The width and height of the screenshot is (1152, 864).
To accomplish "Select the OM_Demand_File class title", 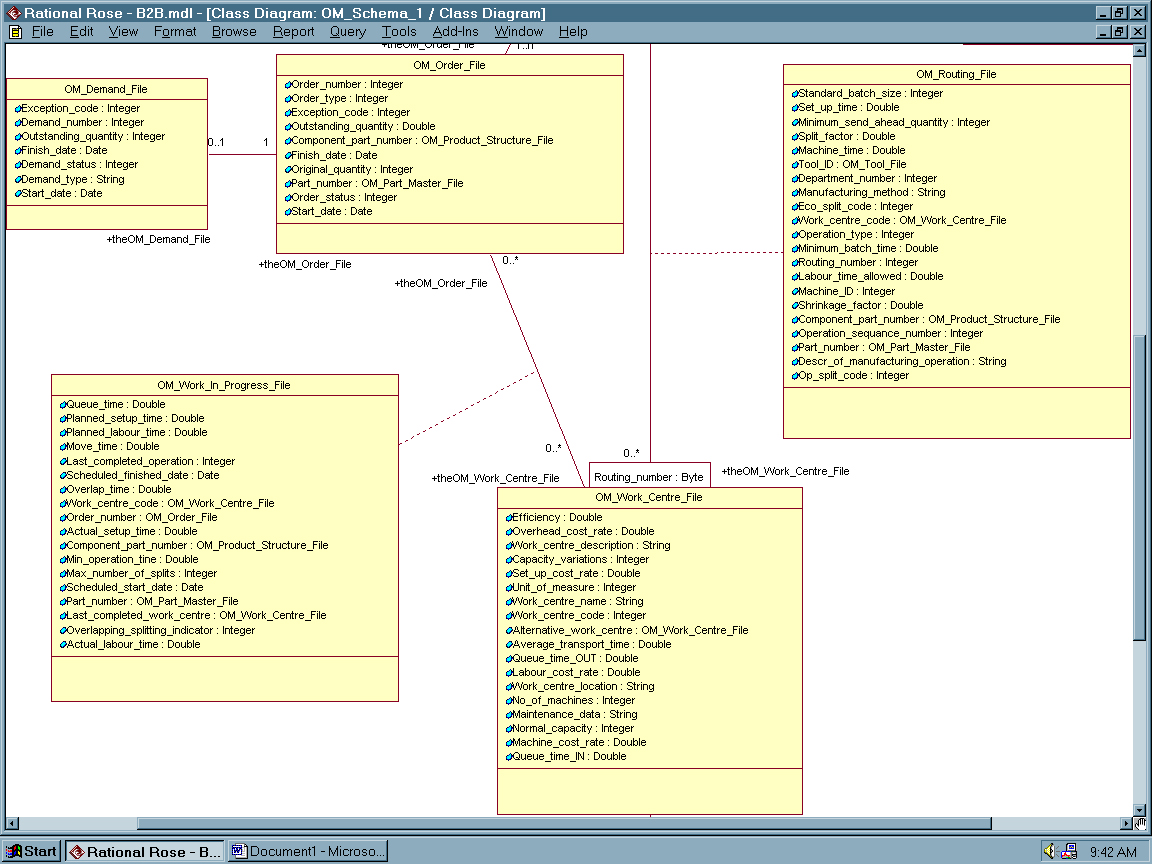I will pyautogui.click(x=106, y=89).
